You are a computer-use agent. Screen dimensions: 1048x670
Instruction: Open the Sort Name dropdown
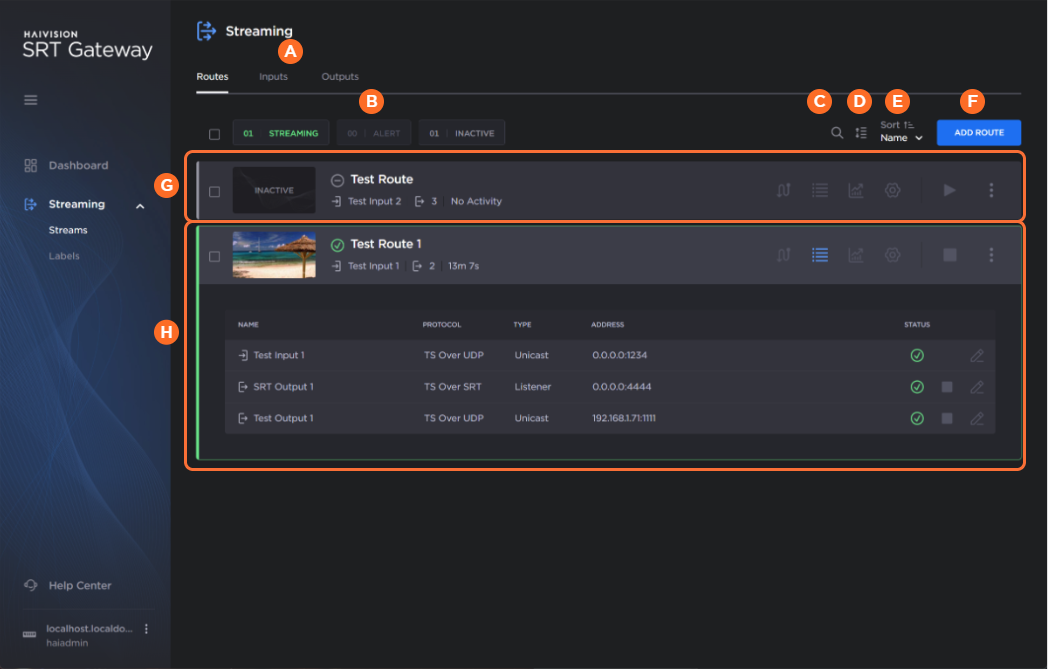pos(901,138)
